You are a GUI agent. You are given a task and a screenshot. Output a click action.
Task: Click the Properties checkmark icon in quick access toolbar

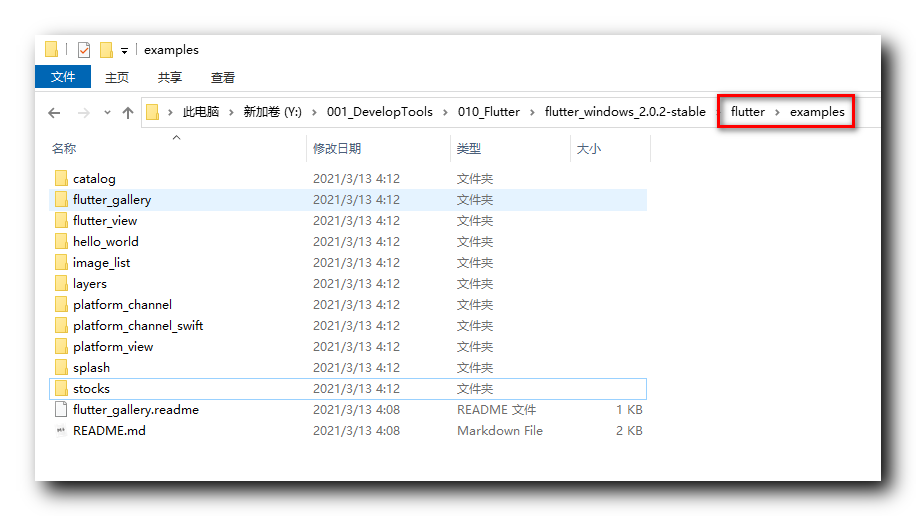pos(84,50)
